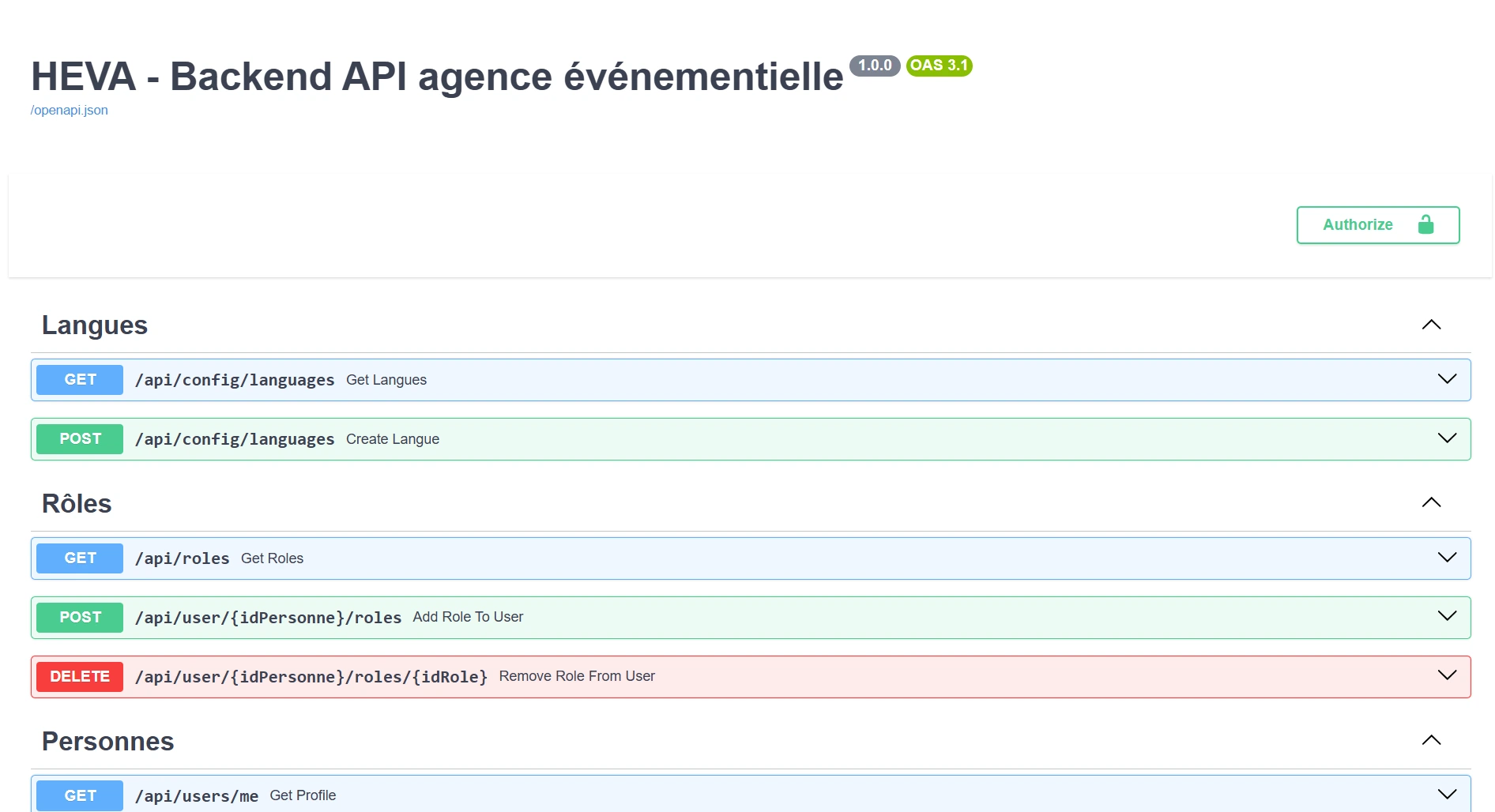Click the POST badge for Add Role To User
1495x812 pixels.
(x=79, y=617)
